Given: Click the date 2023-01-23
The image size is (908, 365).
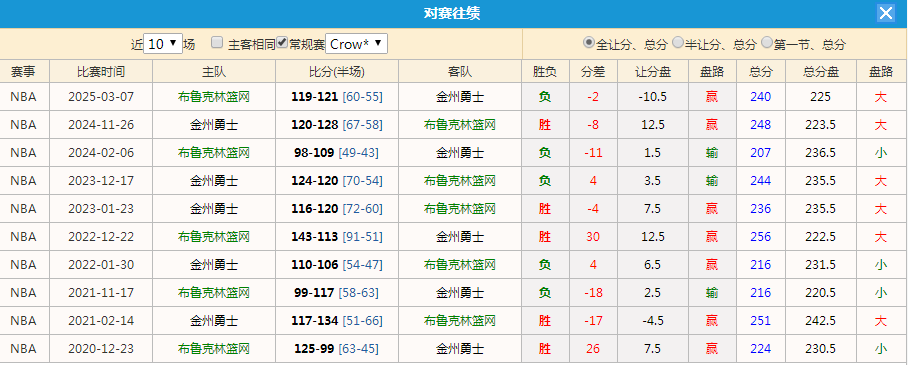Looking at the screenshot, I should click(x=101, y=209).
